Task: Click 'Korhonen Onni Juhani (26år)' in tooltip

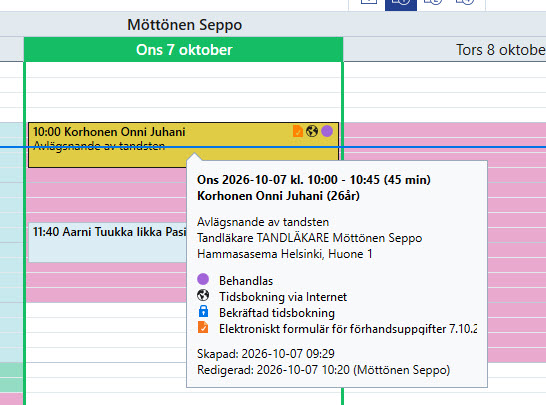Action: pos(278,196)
